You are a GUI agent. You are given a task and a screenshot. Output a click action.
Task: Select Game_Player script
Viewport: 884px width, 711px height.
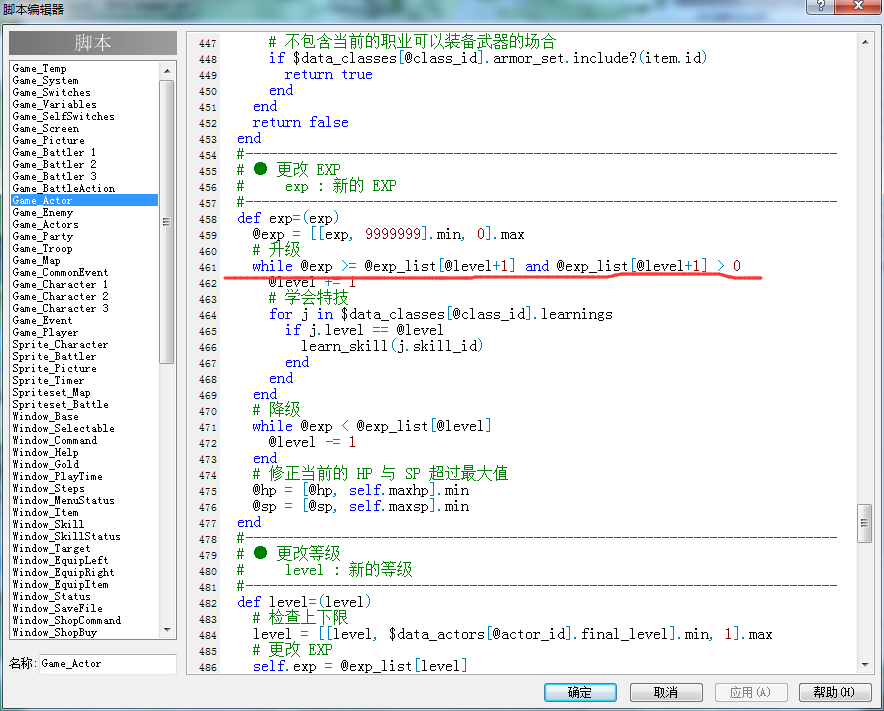coord(46,333)
